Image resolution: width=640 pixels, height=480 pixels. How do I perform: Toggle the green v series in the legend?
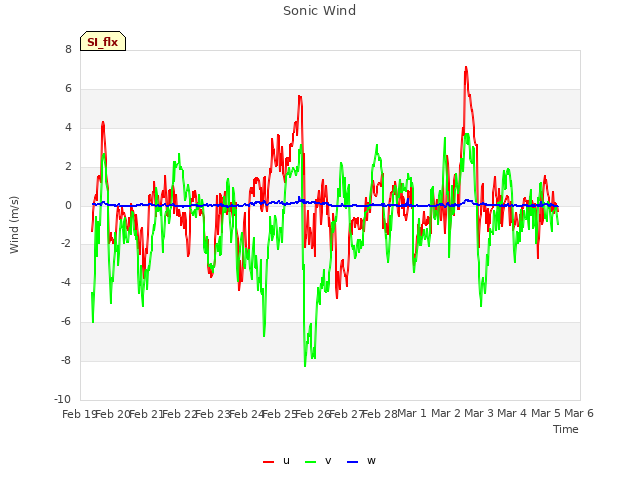pyautogui.click(x=318, y=461)
